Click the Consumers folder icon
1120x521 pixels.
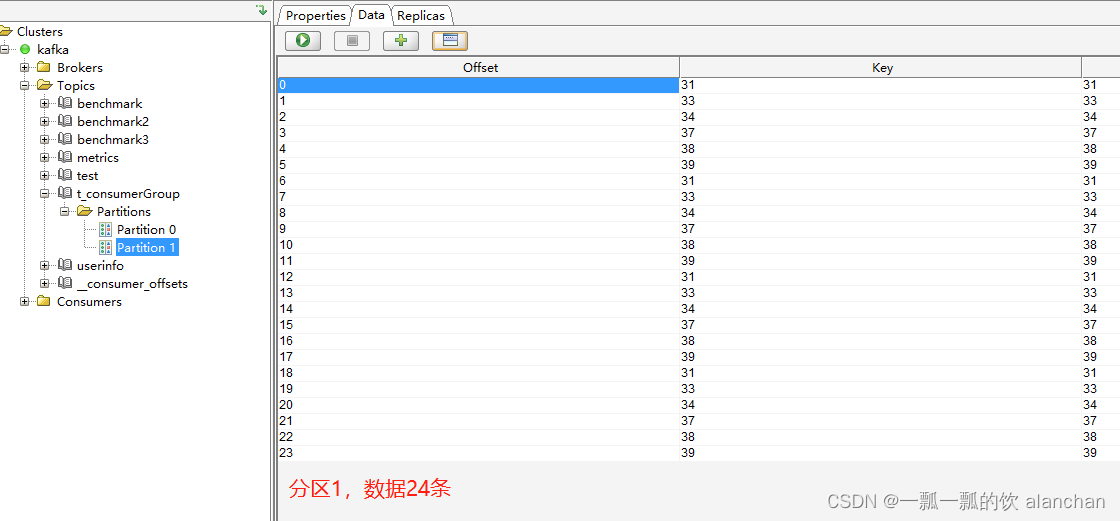44,302
